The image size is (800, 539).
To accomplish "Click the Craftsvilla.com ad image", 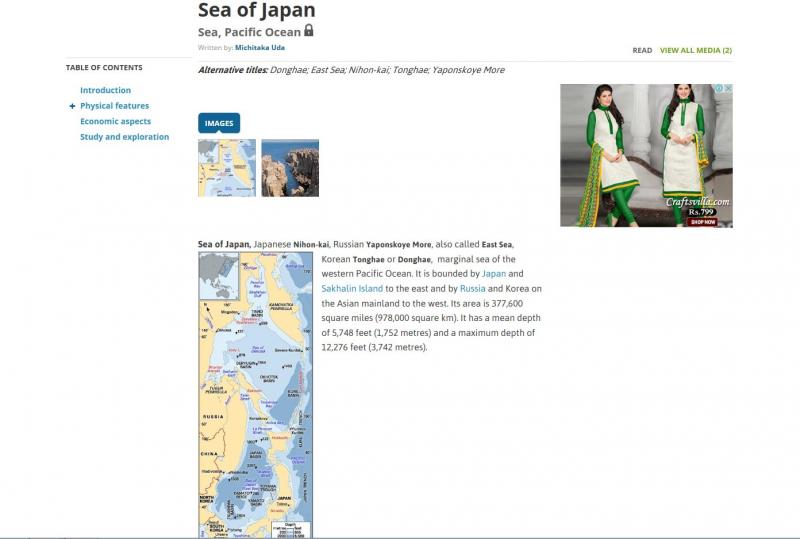I will coord(646,155).
